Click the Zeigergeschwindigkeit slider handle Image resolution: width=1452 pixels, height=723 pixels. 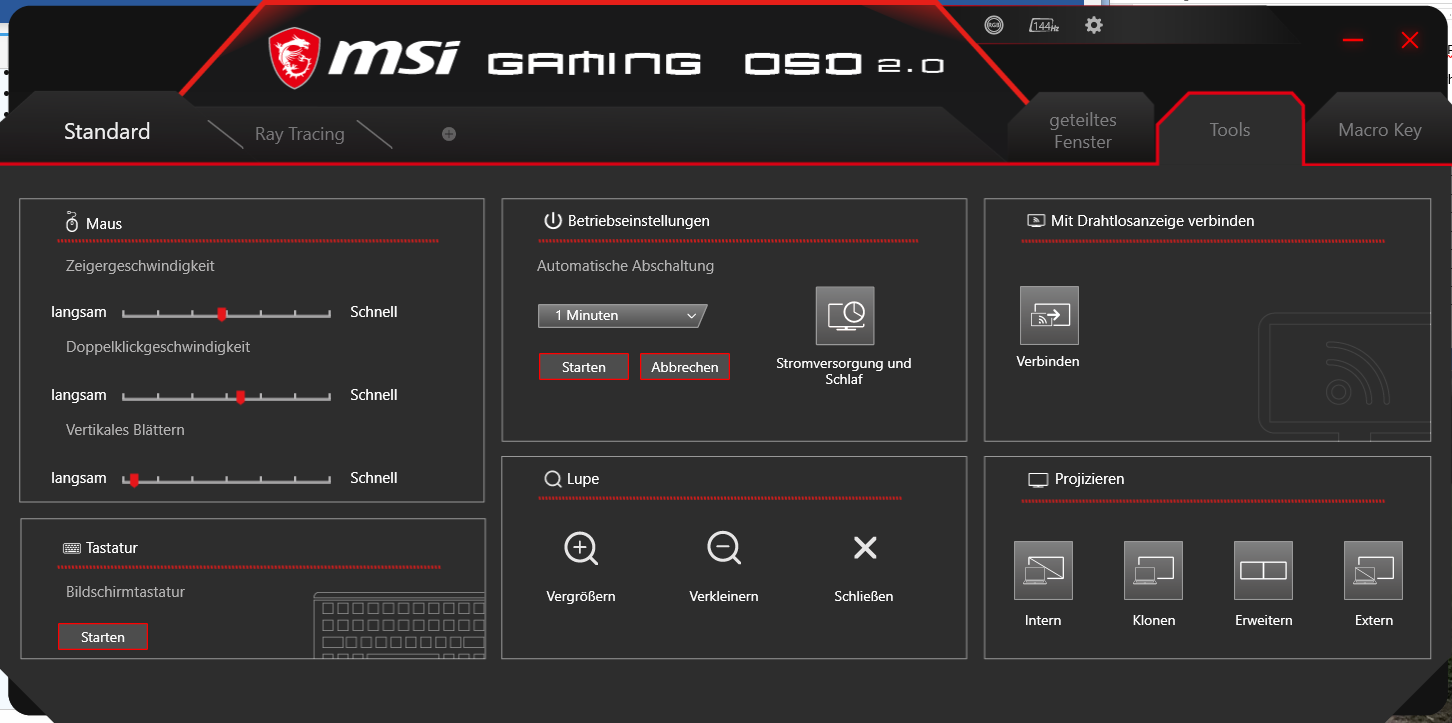222,314
